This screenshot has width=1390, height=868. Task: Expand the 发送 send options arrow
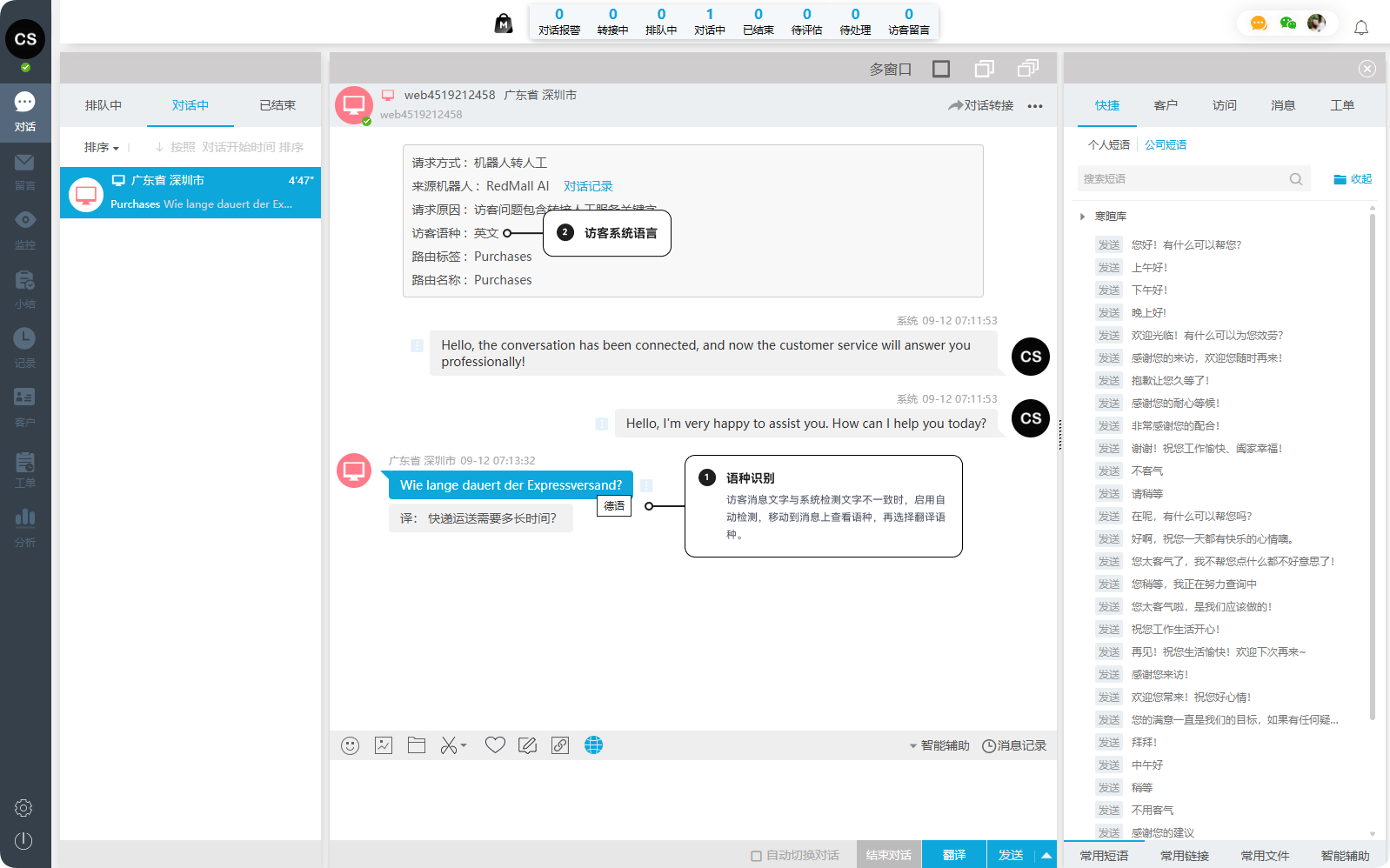1046,855
